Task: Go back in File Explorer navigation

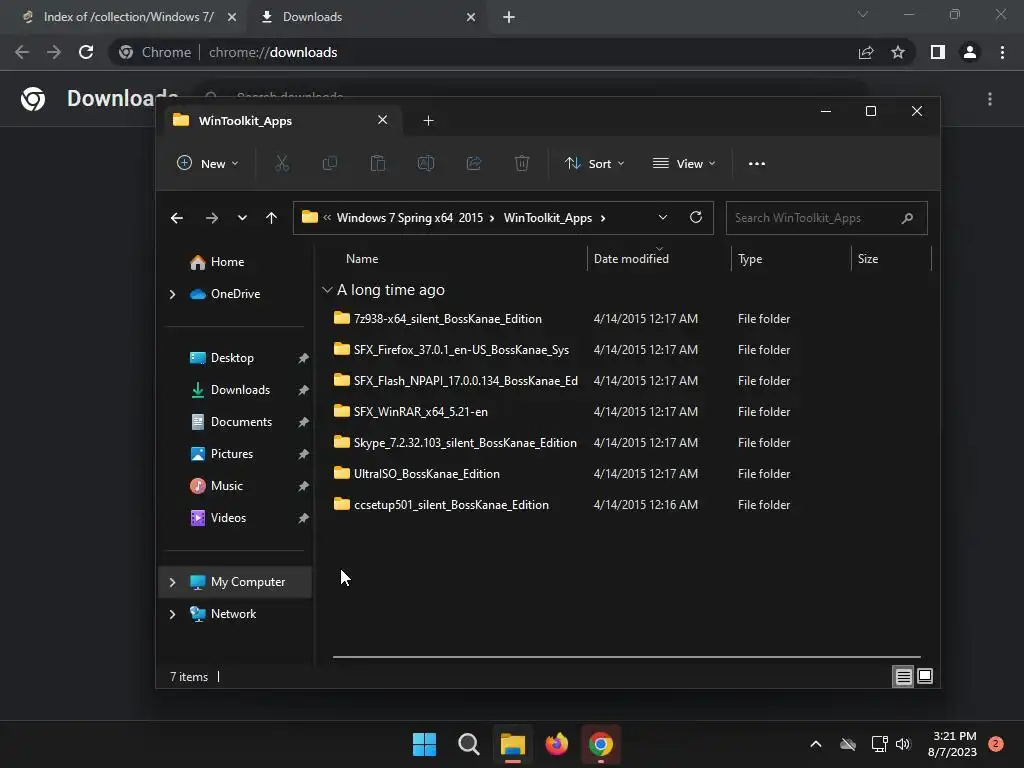Action: click(x=176, y=218)
